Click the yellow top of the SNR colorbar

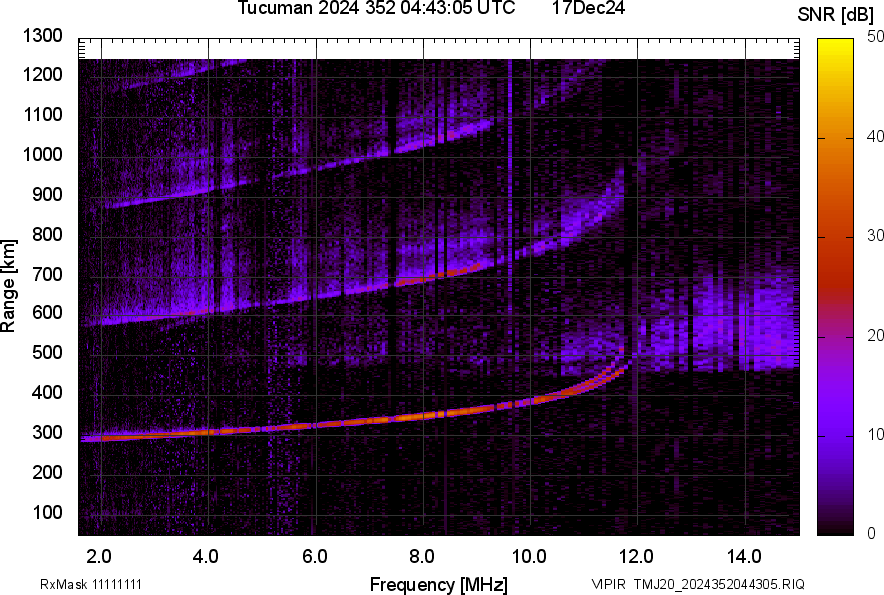tap(835, 45)
